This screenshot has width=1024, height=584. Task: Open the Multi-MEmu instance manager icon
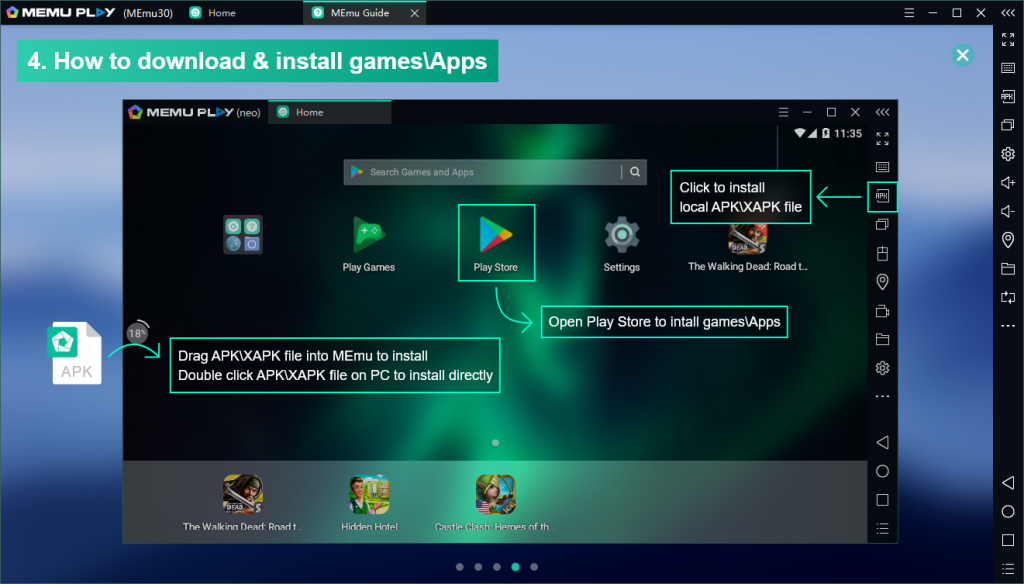[1008, 126]
